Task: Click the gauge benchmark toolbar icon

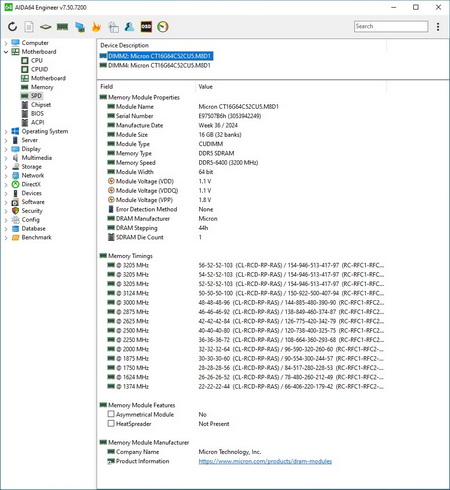Action: [163, 27]
